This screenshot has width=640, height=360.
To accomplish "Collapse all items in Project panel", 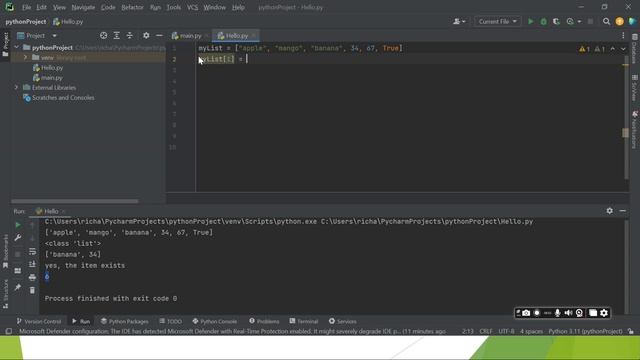I will pyautogui.click(x=130, y=36).
